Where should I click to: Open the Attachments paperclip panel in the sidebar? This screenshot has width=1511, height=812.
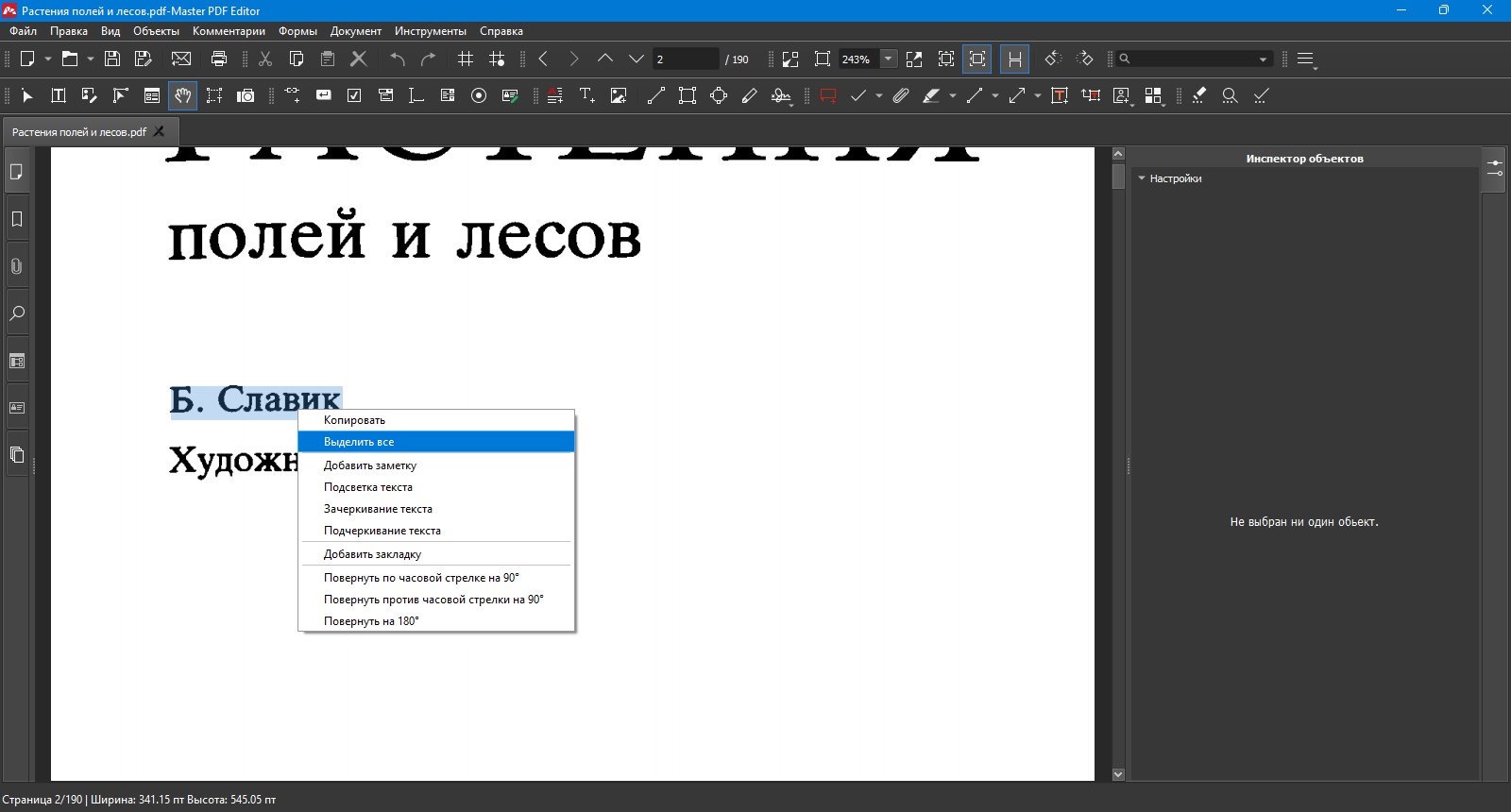click(17, 266)
